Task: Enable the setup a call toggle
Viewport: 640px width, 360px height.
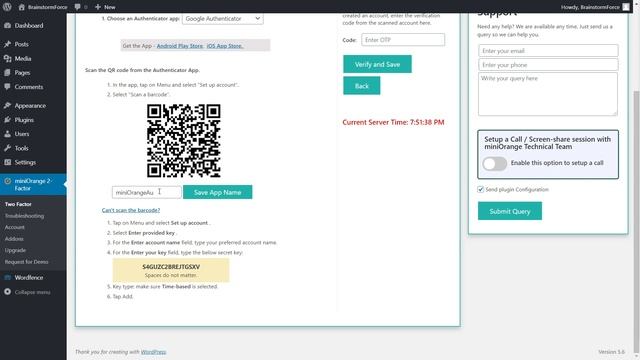Action: pyautogui.click(x=495, y=164)
